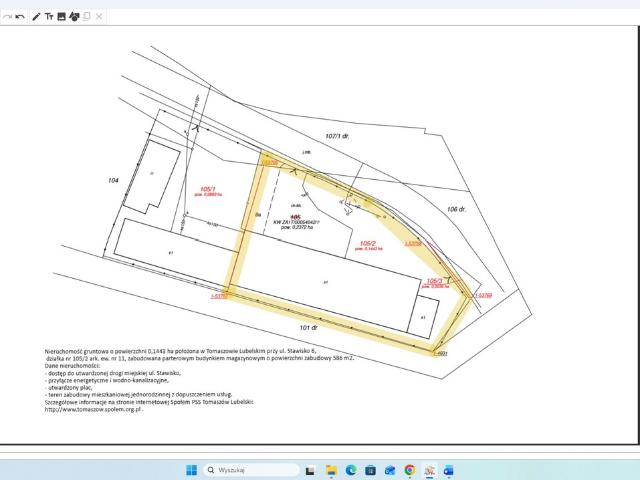Click the Wyszukaj taskbar search box
The width and height of the screenshot is (640, 480).
pos(251,470)
